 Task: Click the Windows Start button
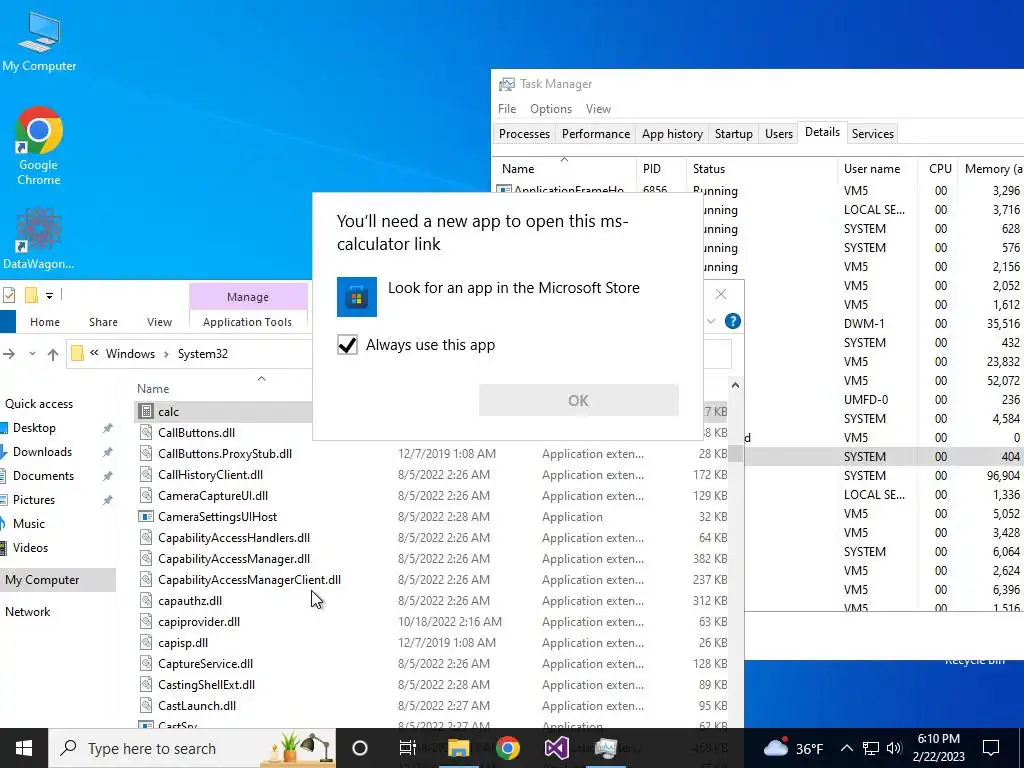[24, 748]
